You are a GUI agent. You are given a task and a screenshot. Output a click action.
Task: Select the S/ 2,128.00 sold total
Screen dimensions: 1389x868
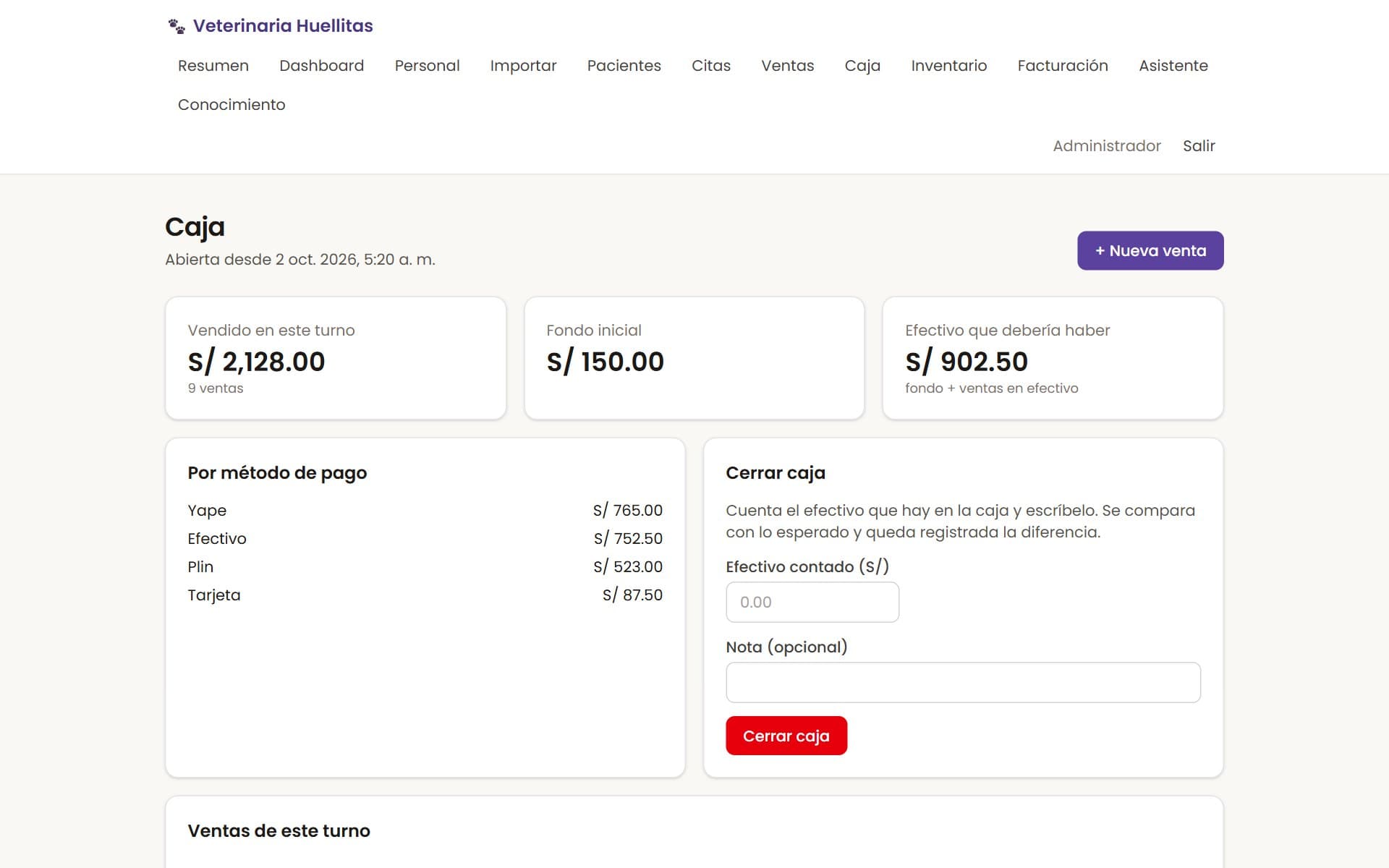[257, 362]
